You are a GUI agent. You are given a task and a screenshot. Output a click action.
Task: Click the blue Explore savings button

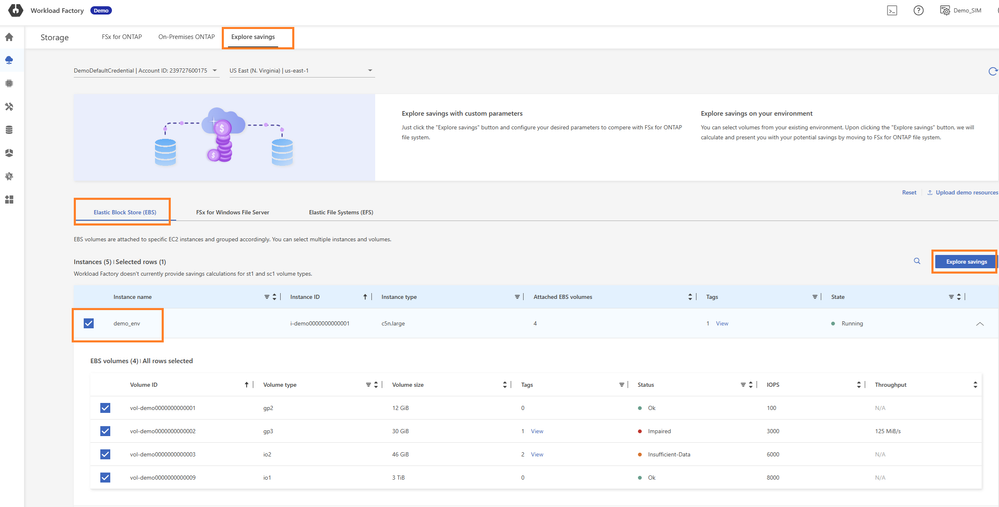coord(965,262)
